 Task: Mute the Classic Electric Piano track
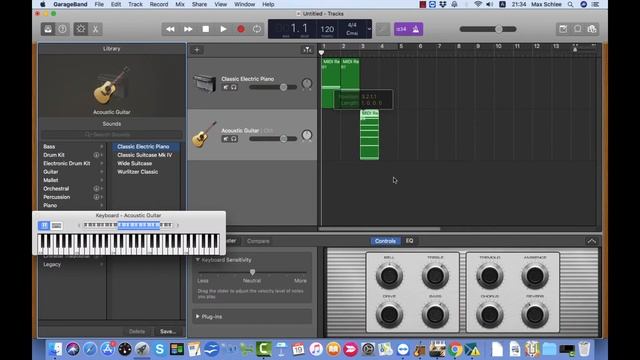(226, 87)
